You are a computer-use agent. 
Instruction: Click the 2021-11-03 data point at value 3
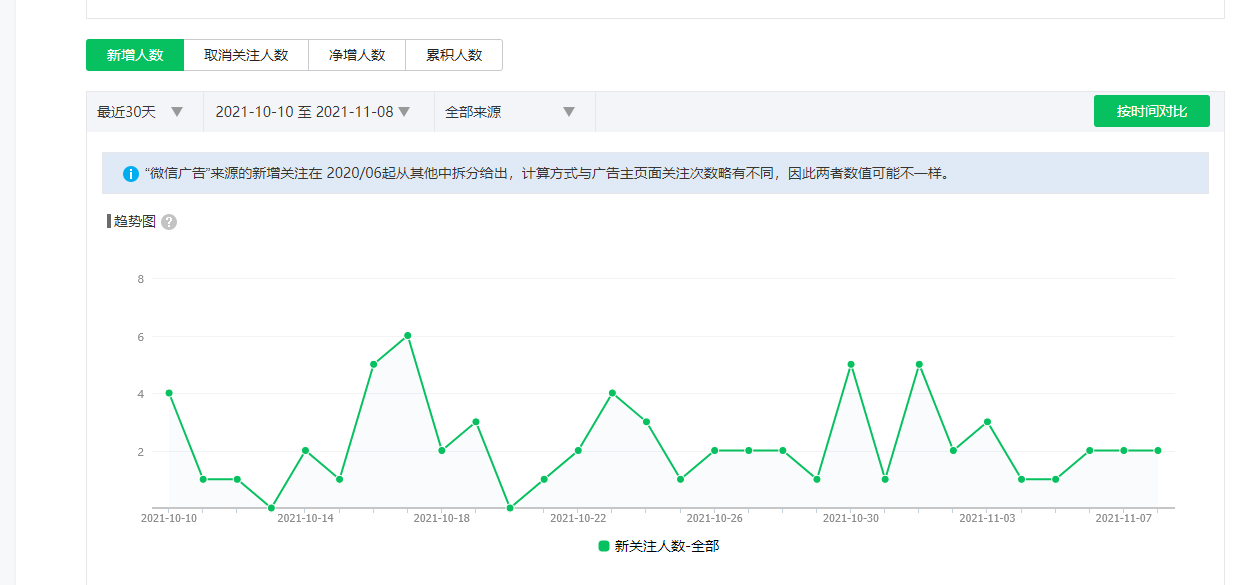pyautogui.click(x=987, y=422)
